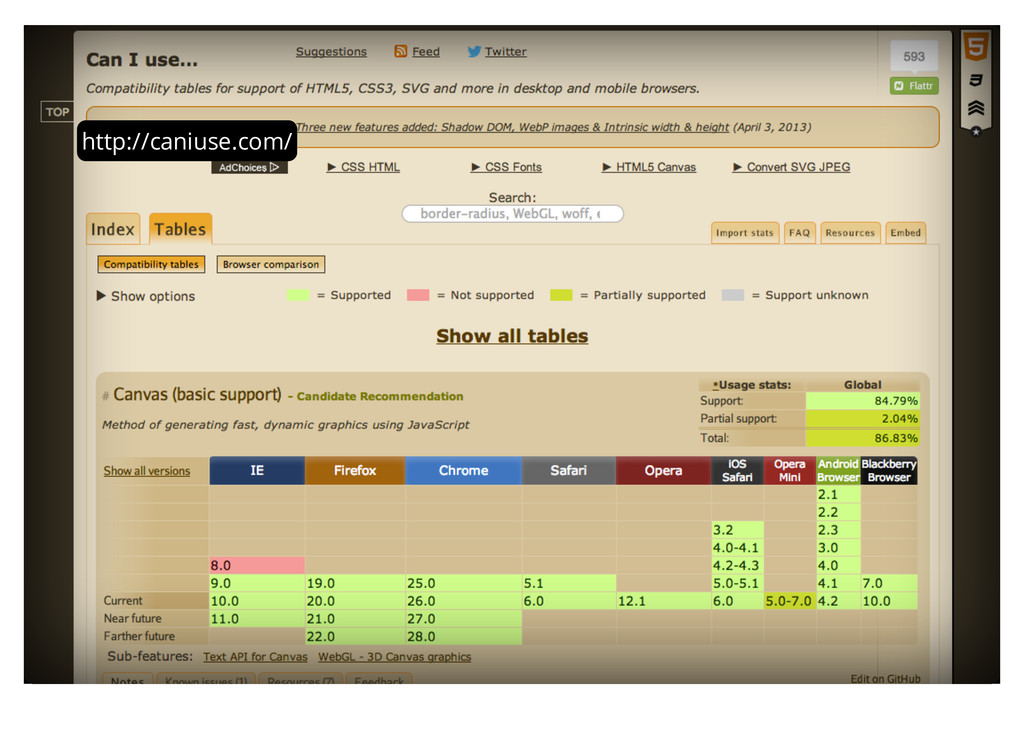Click the Safari column header
The height and width of the screenshot is (738, 1024).
[x=569, y=471]
